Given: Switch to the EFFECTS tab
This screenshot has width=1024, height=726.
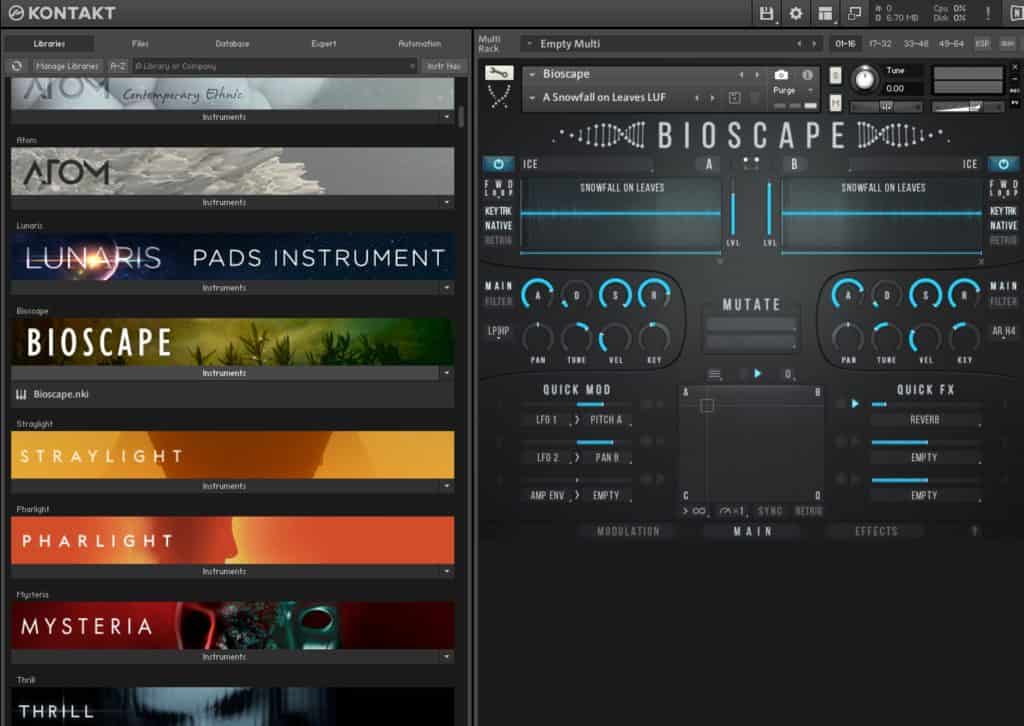Looking at the screenshot, I should point(876,531).
